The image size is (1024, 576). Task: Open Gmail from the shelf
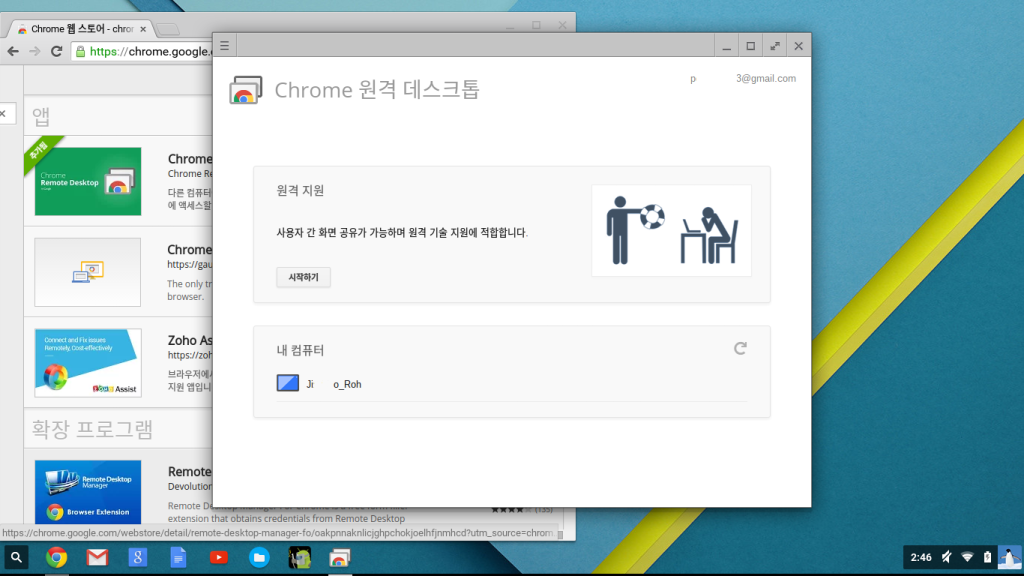point(97,558)
